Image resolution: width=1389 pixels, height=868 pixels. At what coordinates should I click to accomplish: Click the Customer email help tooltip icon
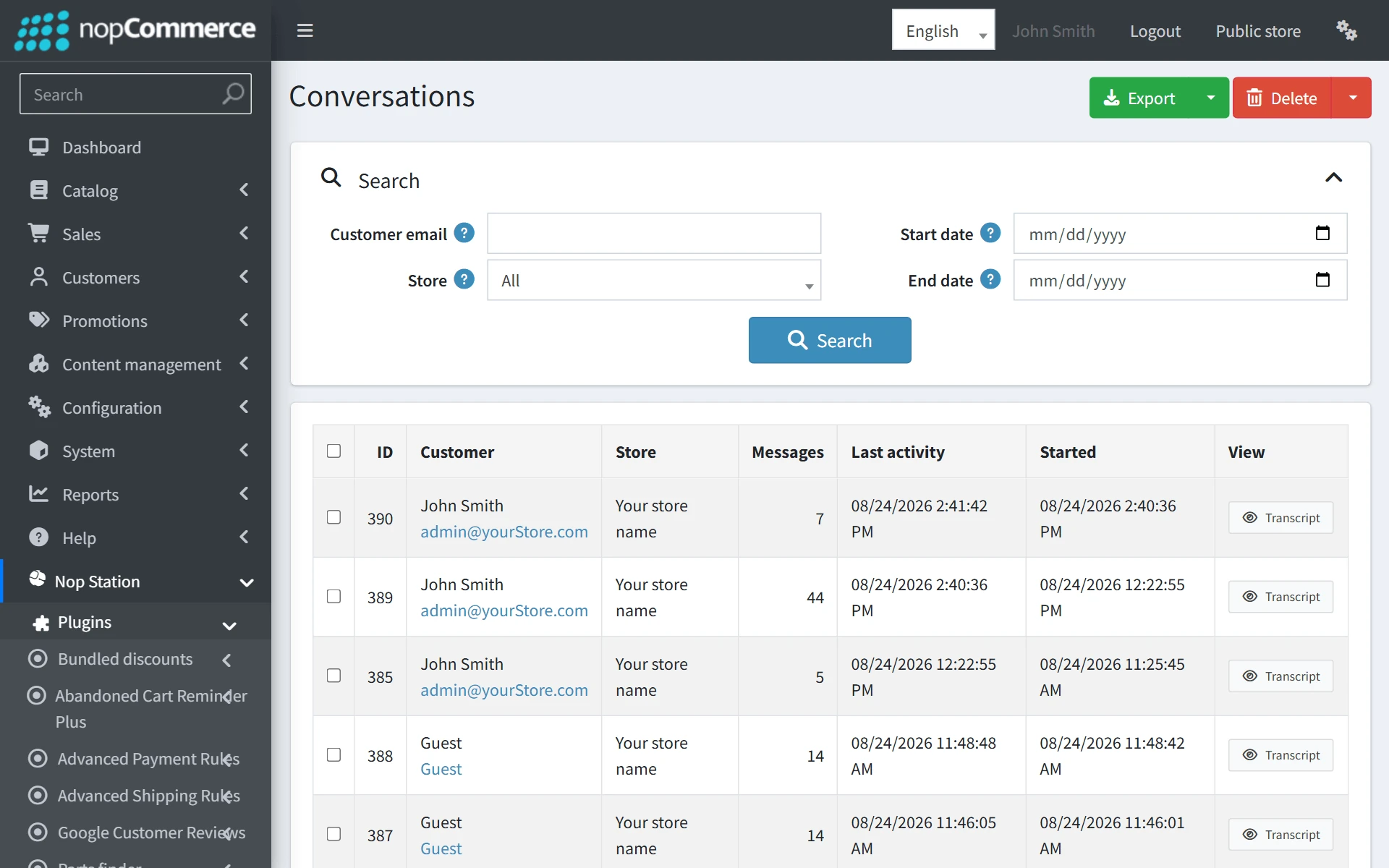(x=464, y=233)
